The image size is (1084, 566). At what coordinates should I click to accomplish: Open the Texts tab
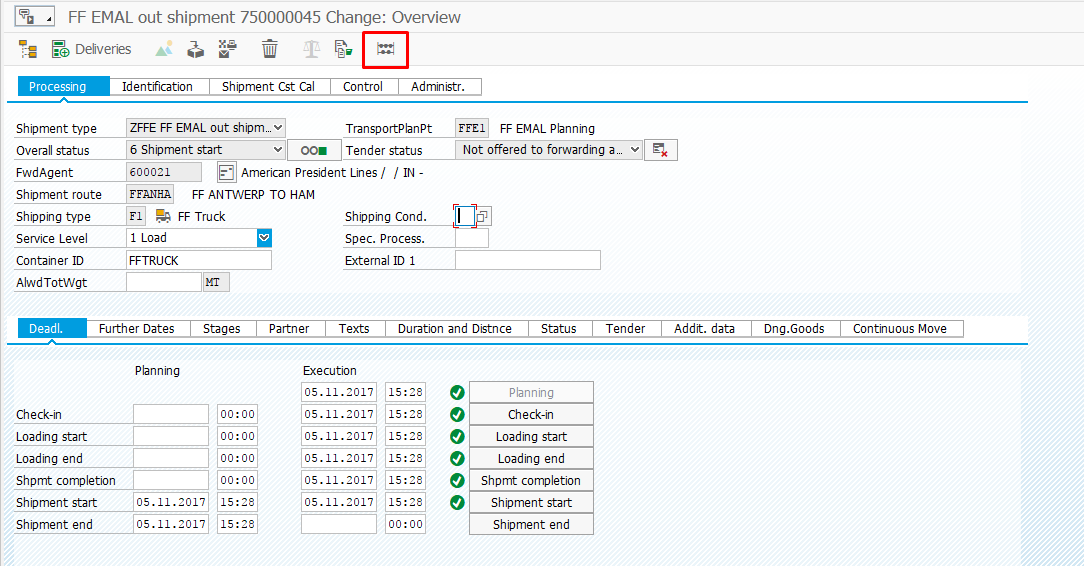point(354,328)
